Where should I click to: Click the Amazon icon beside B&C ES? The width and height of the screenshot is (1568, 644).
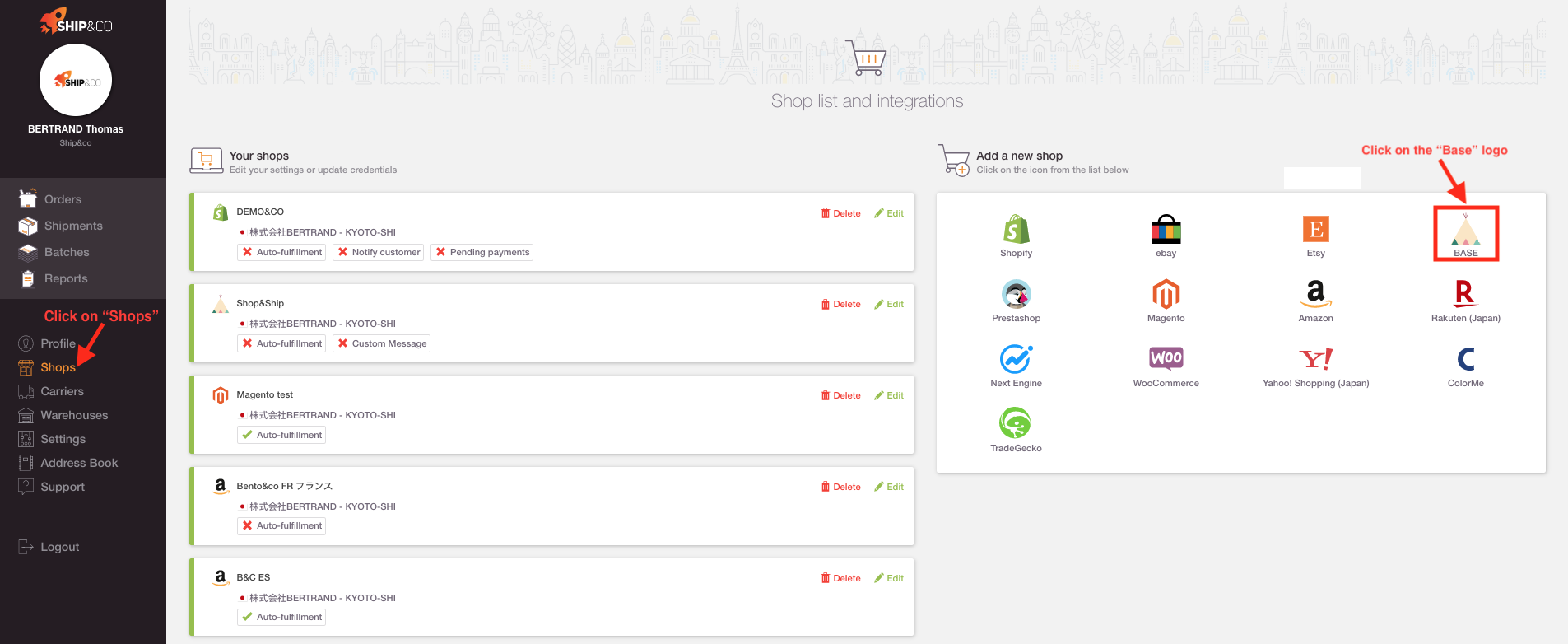pos(221,577)
